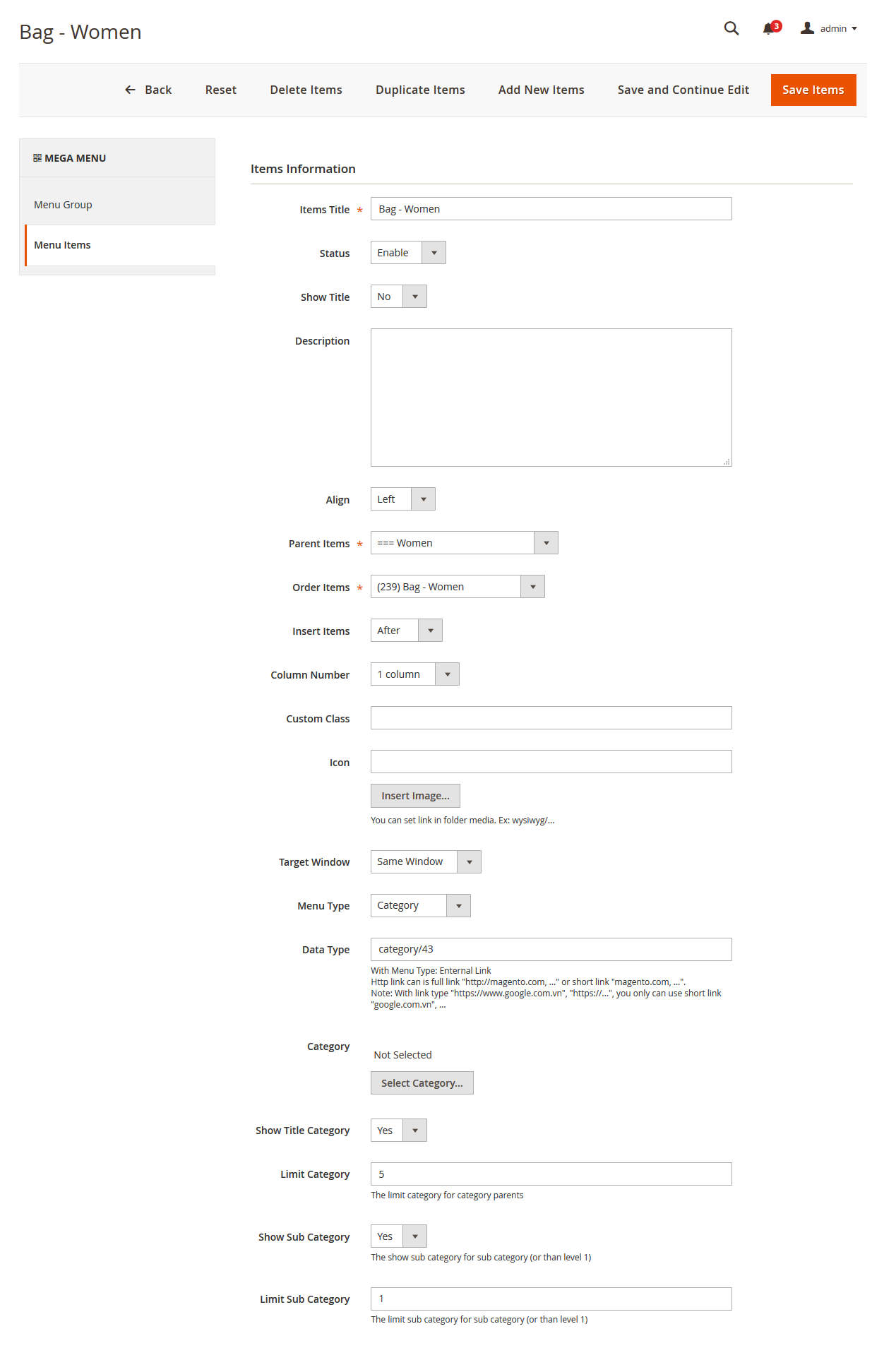Click the Limit Sub Category input field
The width and height of the screenshot is (872, 1372).
click(x=551, y=1299)
